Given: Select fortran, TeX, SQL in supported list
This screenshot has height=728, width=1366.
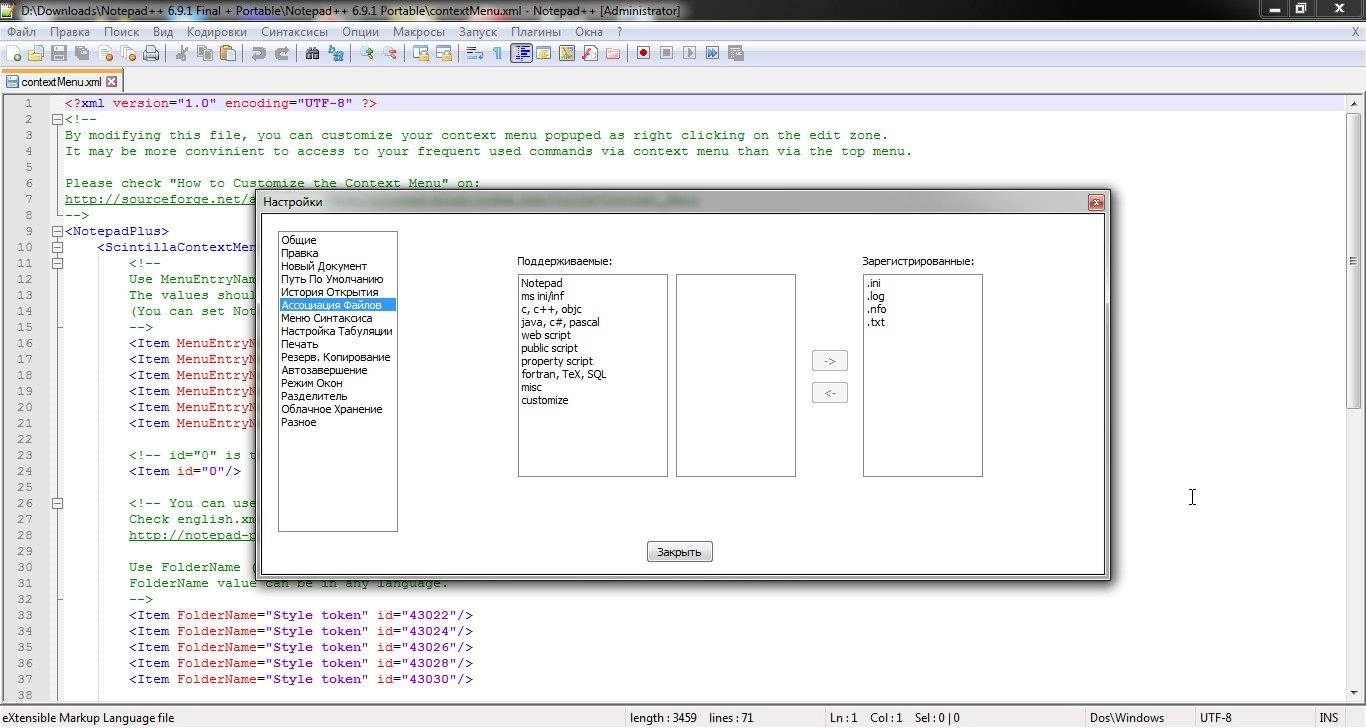Looking at the screenshot, I should coord(592,374).
